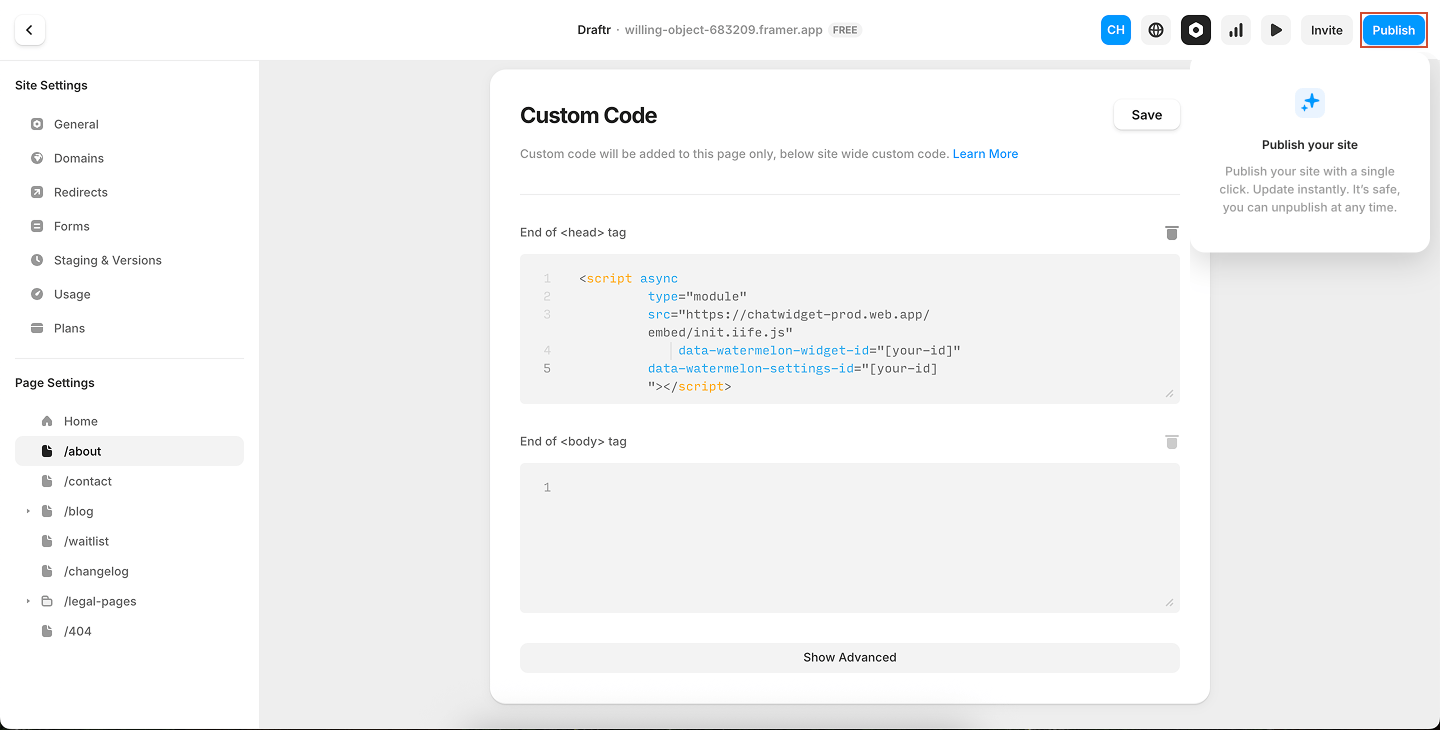Click Show Advanced button
This screenshot has width=1440, height=730.
(850, 657)
